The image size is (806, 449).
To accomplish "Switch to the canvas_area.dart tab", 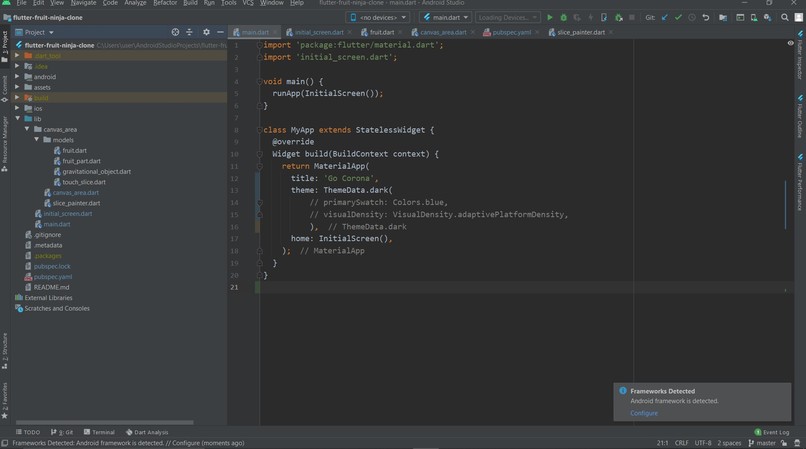I will (443, 32).
